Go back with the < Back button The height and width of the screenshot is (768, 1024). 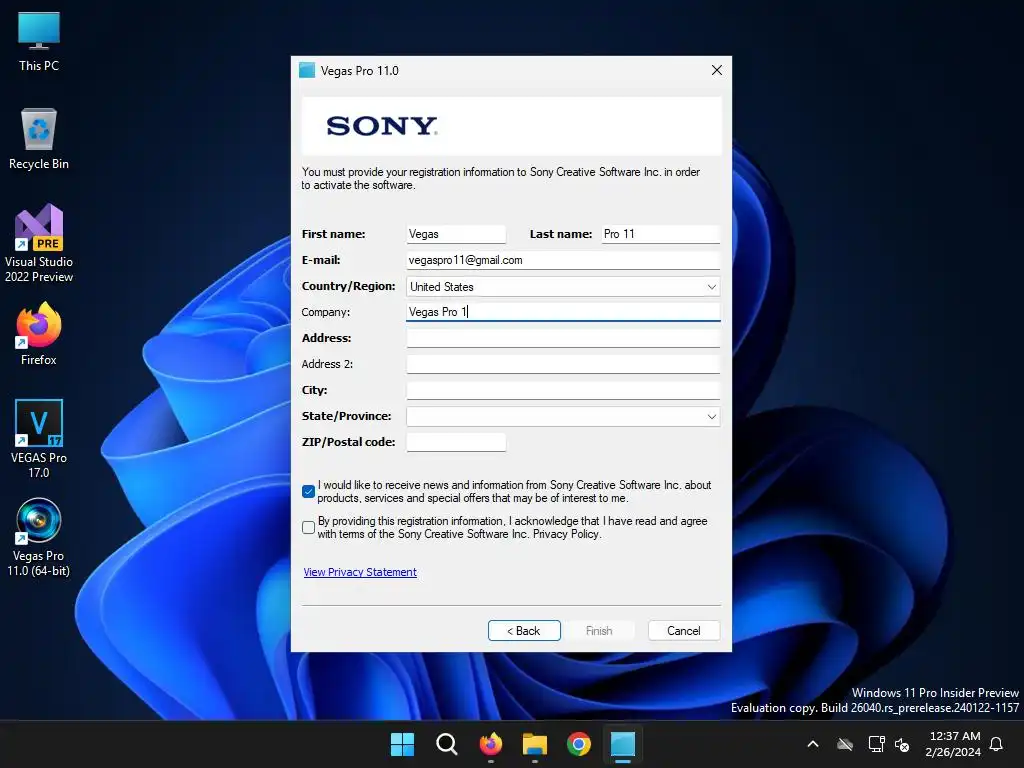tap(524, 631)
